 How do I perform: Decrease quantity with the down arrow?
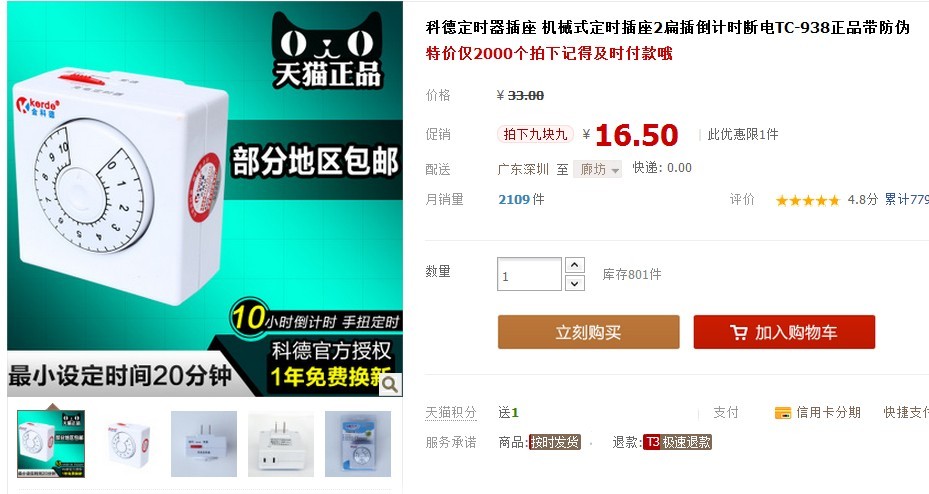pos(575,283)
